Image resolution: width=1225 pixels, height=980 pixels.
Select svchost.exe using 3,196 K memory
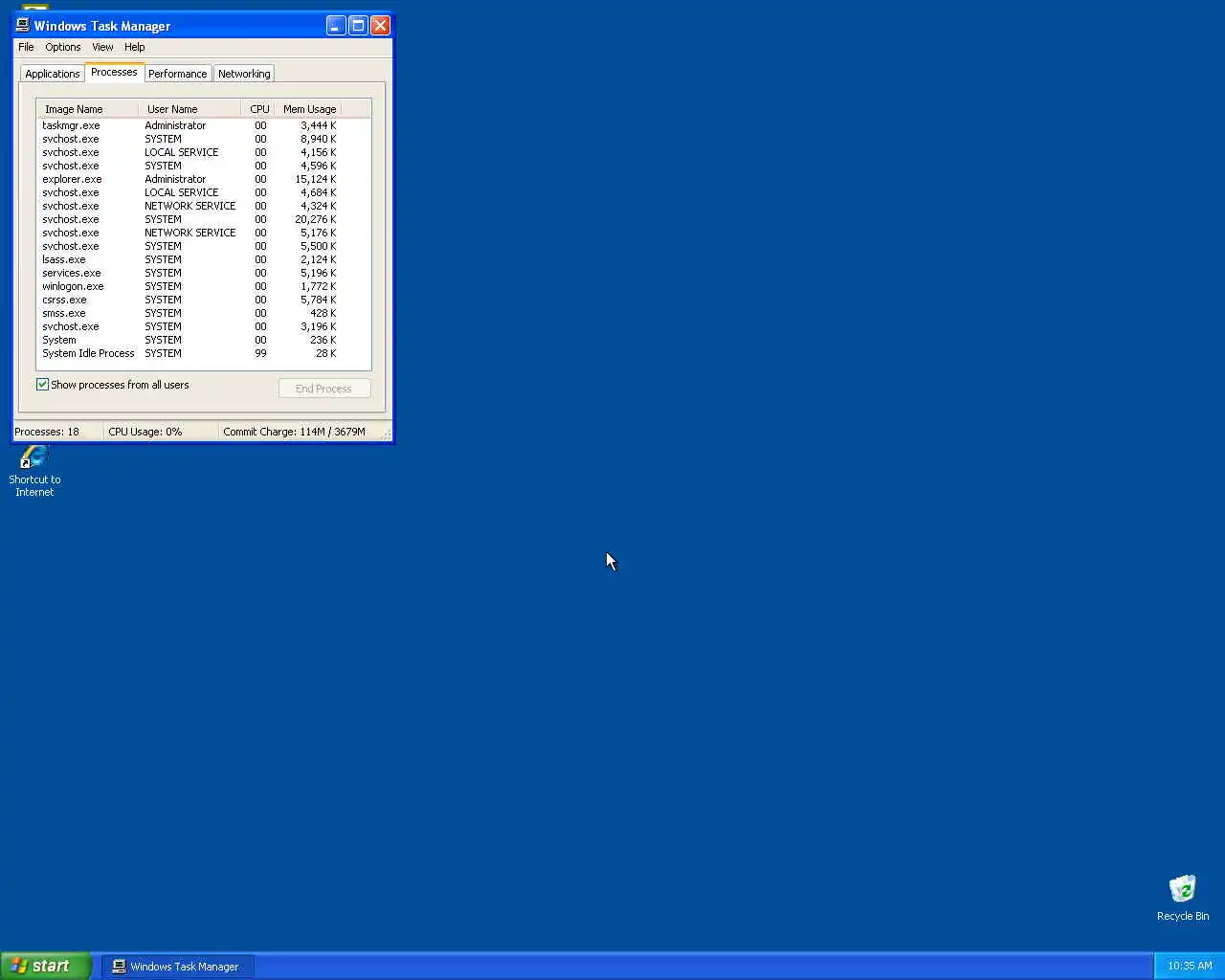[x=189, y=326]
